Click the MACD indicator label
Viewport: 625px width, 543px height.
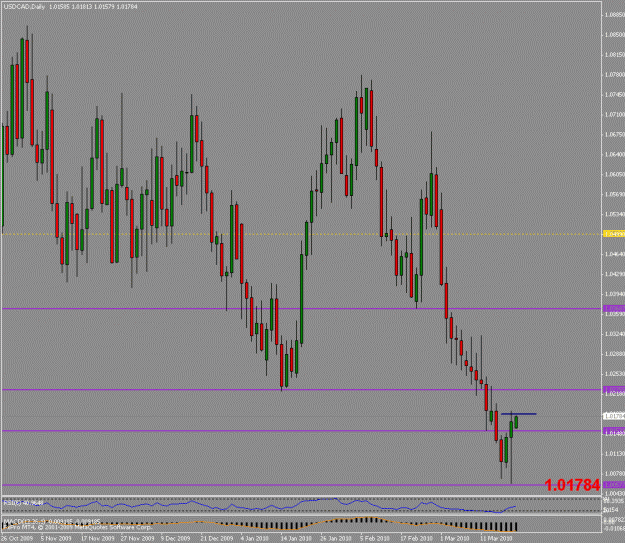tap(52, 521)
